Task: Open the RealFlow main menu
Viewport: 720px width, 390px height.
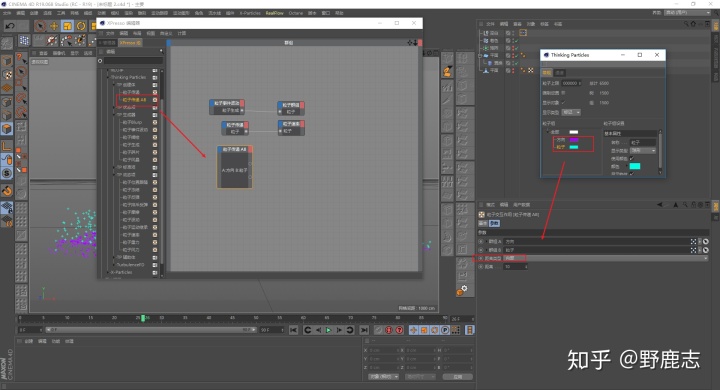Action: coord(275,13)
